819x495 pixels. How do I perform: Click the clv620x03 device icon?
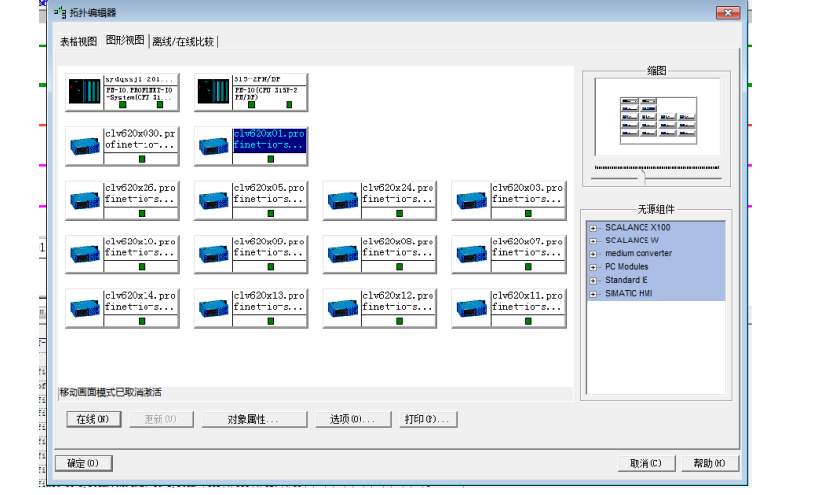pyautogui.click(x=471, y=200)
